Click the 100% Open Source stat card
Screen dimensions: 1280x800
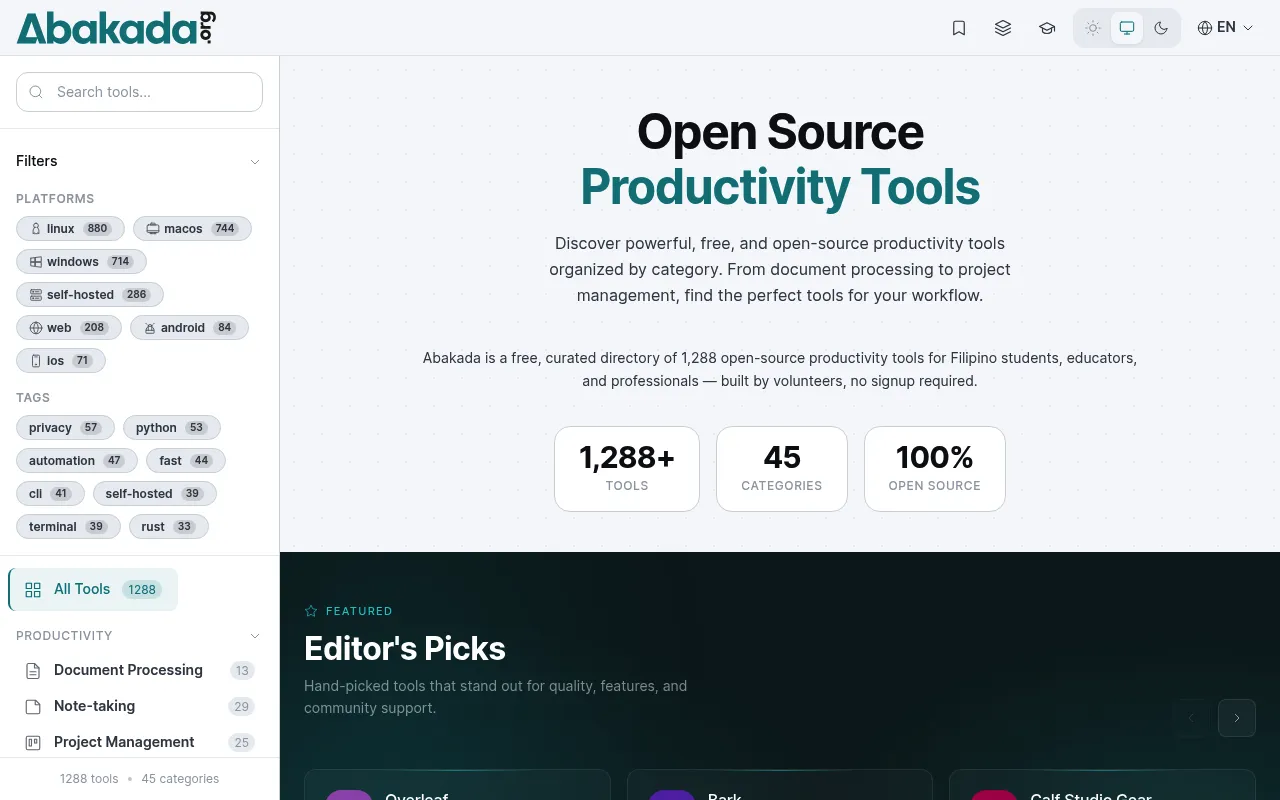tap(935, 469)
